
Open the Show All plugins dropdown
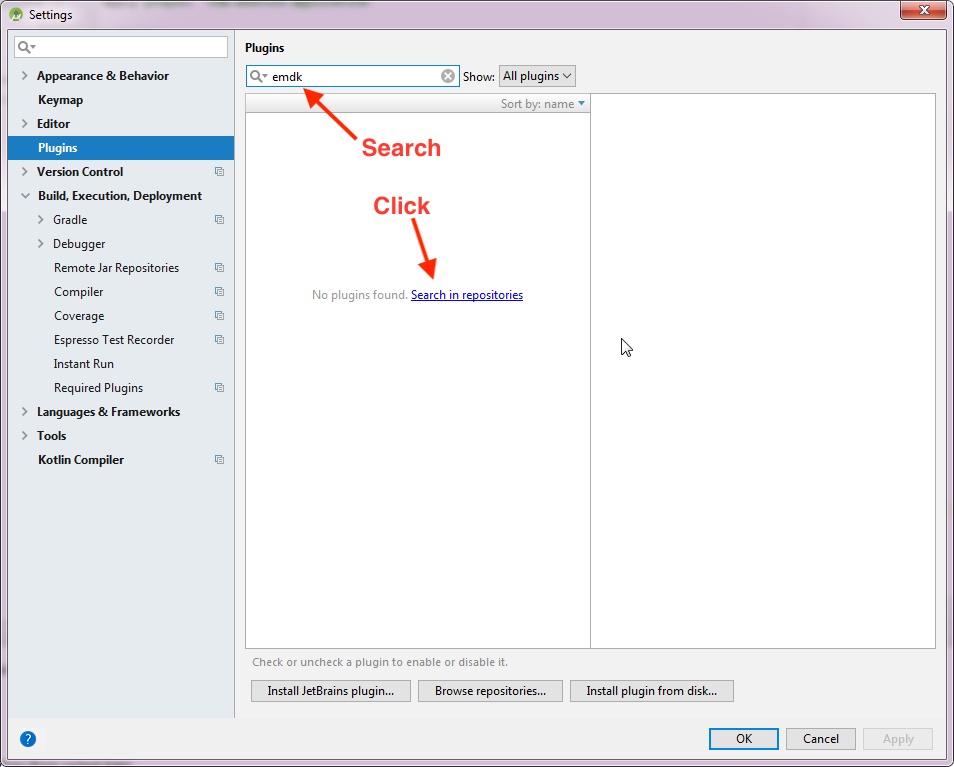537,76
